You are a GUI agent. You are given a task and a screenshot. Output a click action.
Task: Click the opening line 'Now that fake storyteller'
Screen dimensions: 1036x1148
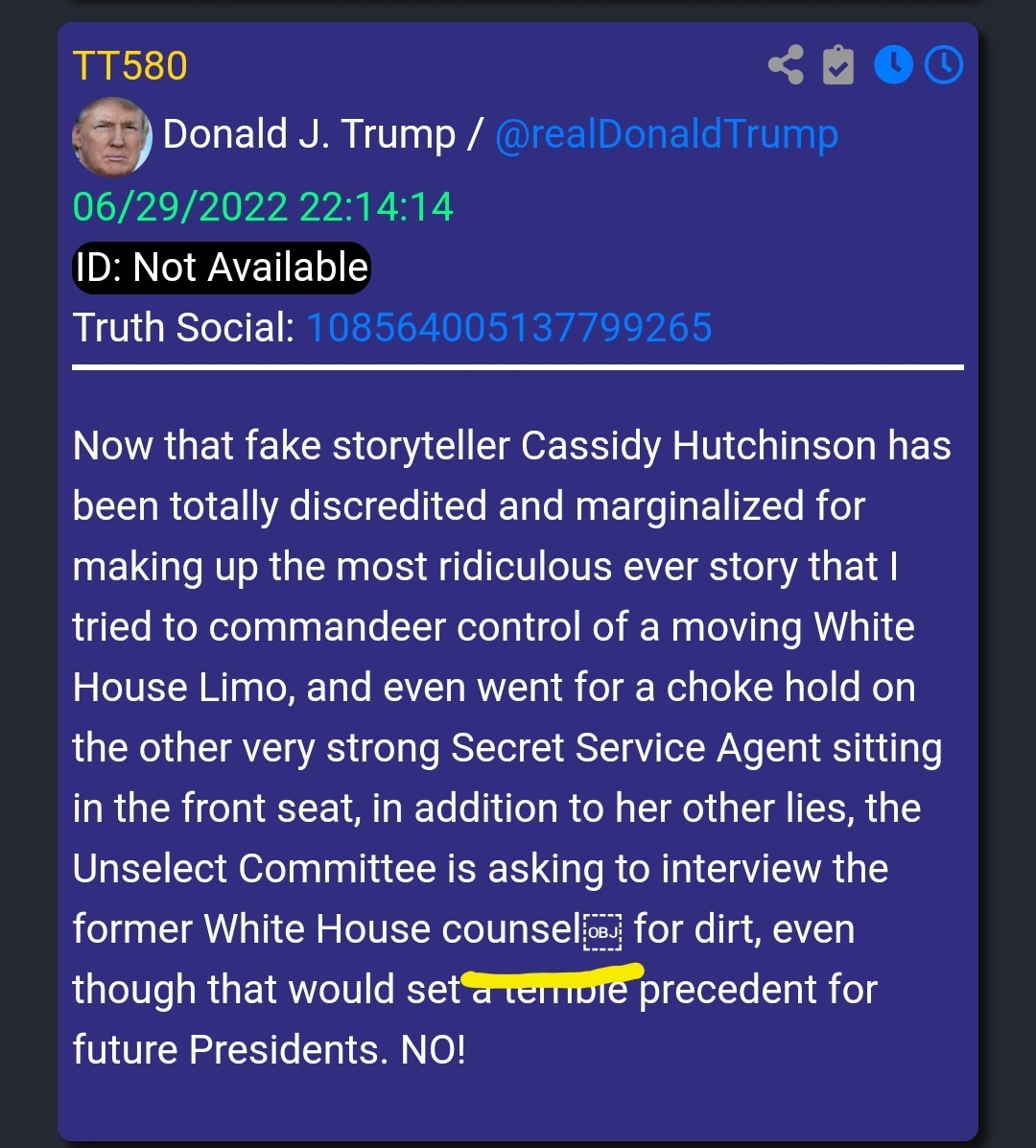(292, 446)
